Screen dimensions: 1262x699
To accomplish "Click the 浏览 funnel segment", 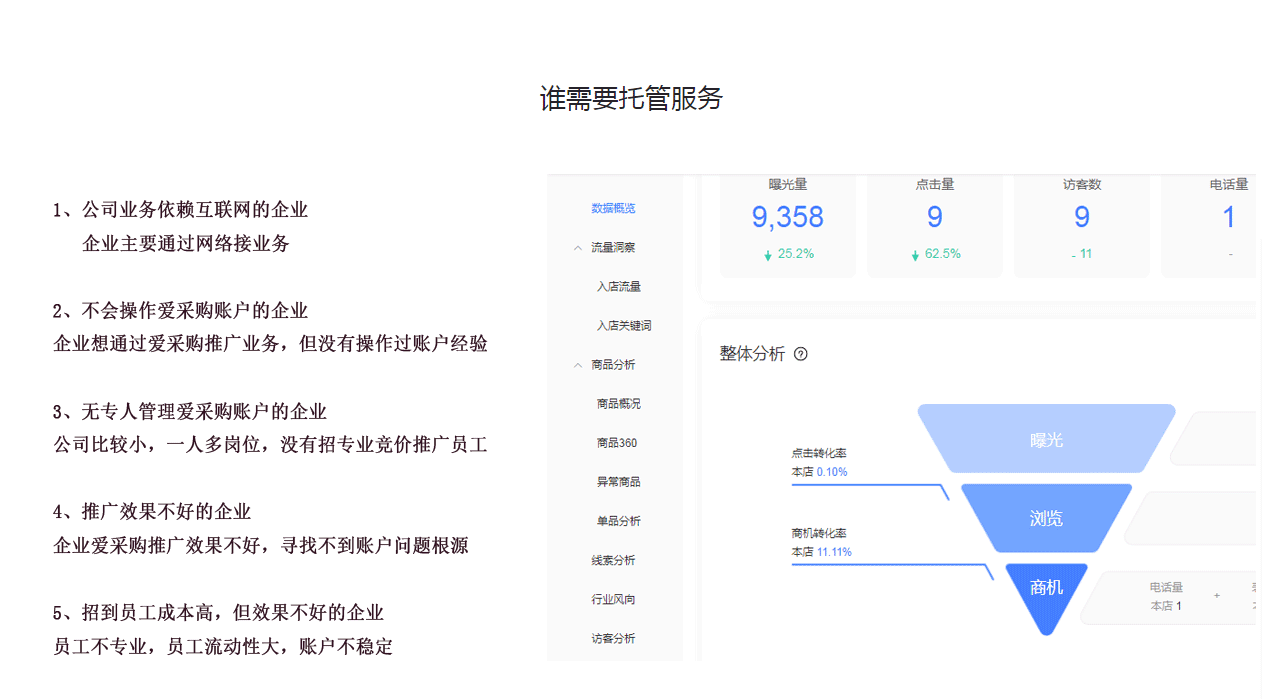I will 1046,518.
